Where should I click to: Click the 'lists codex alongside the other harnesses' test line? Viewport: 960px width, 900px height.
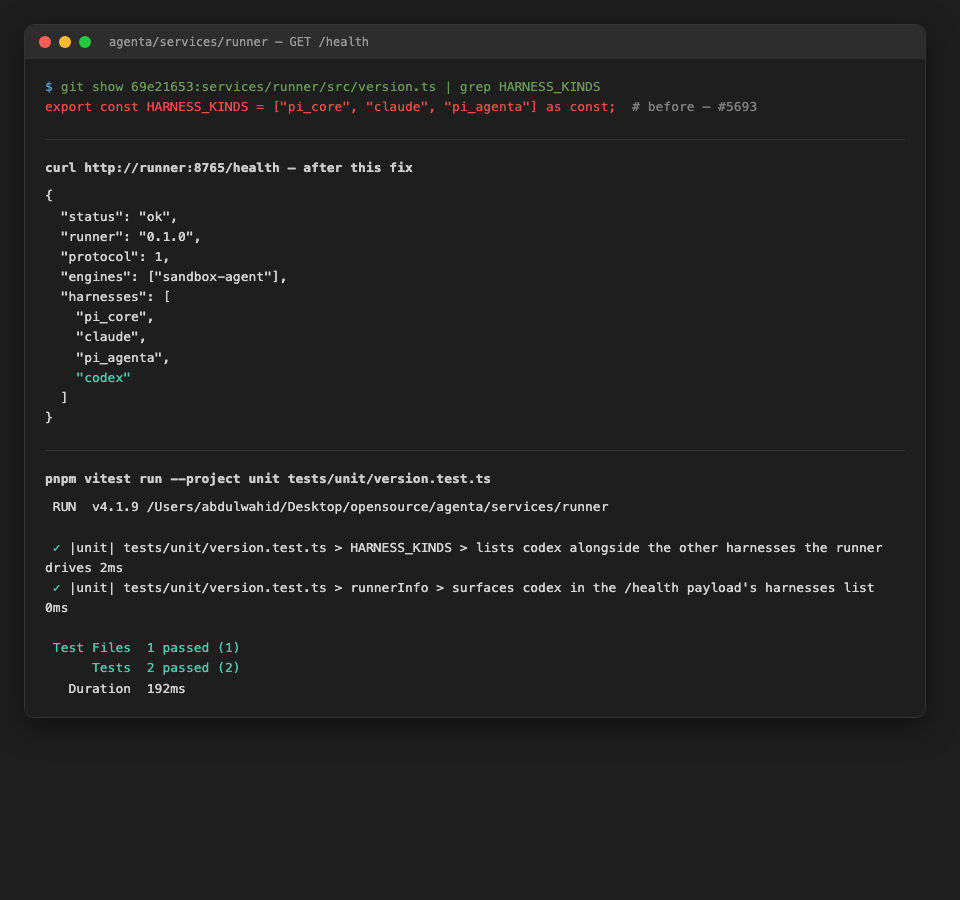[x=463, y=558]
